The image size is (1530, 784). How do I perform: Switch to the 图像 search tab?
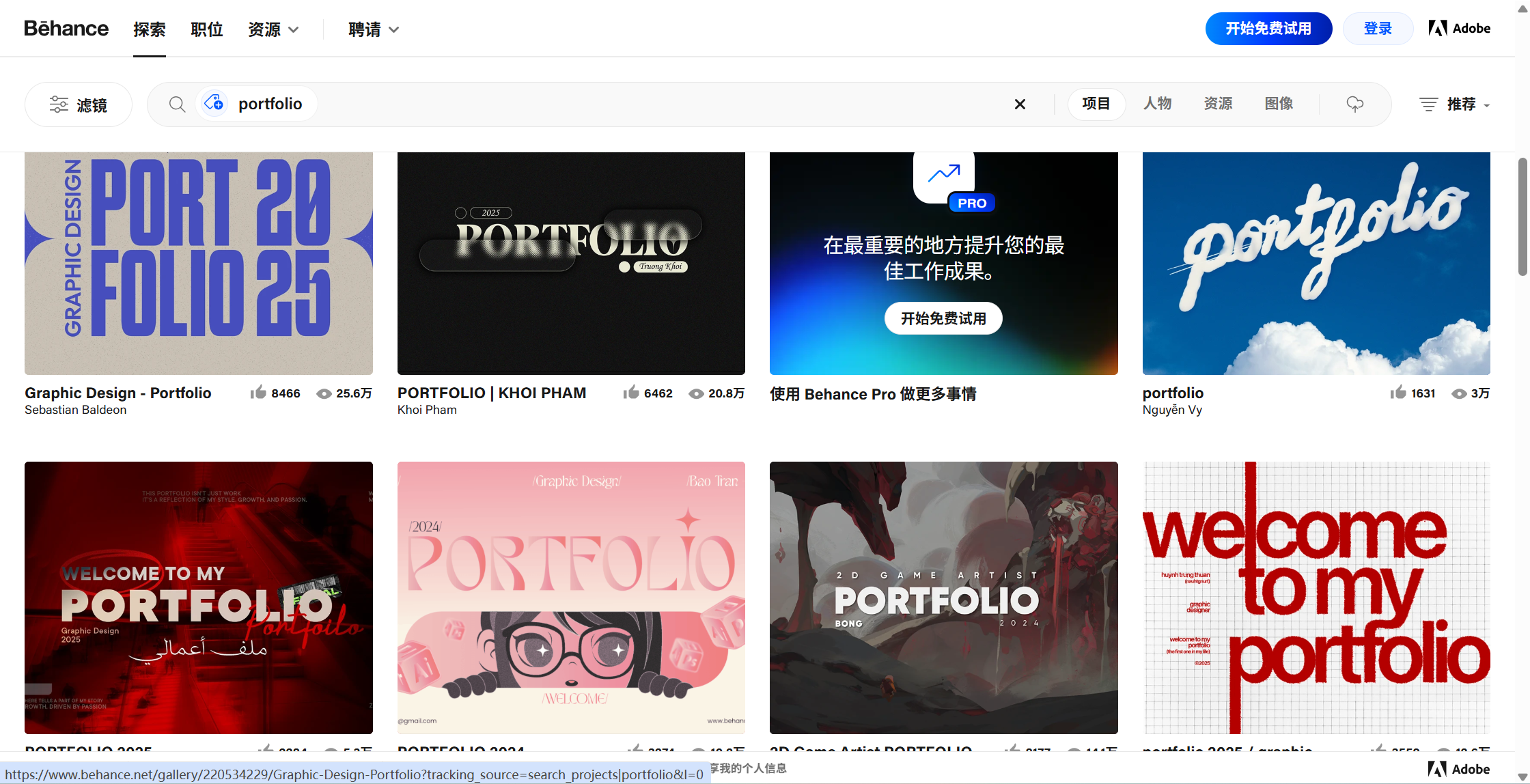(1279, 104)
